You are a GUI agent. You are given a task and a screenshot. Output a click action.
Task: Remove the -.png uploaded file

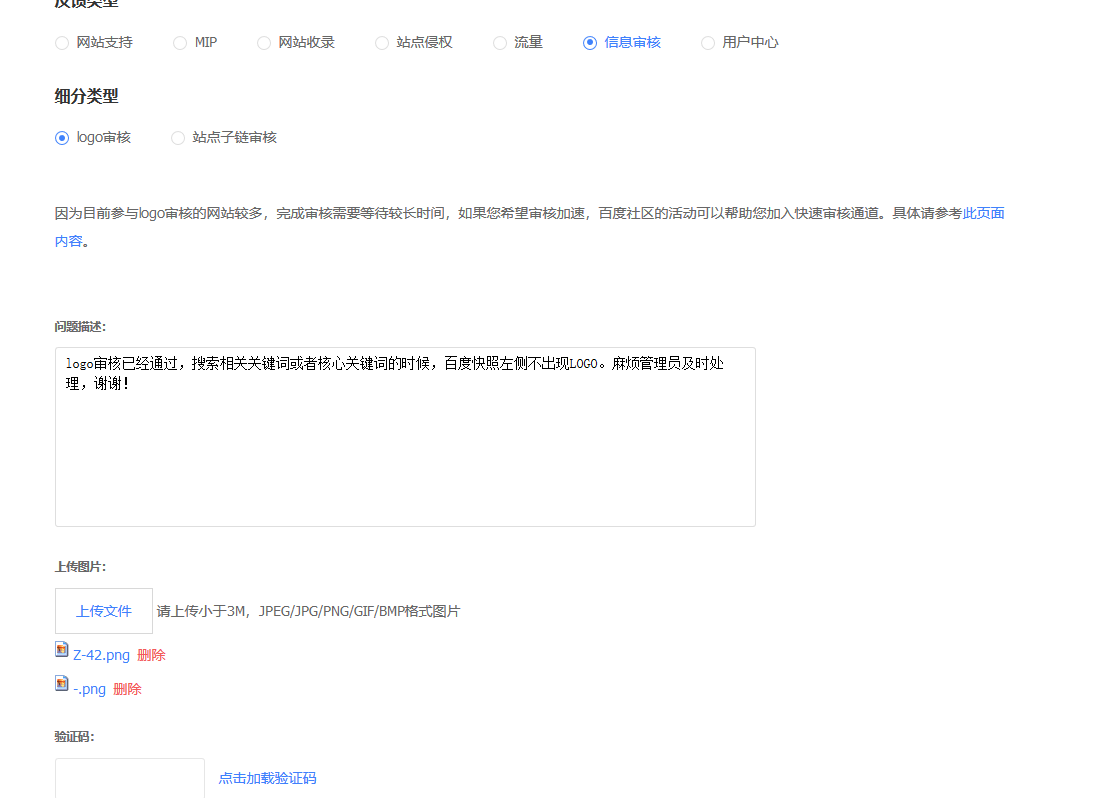(x=127, y=689)
